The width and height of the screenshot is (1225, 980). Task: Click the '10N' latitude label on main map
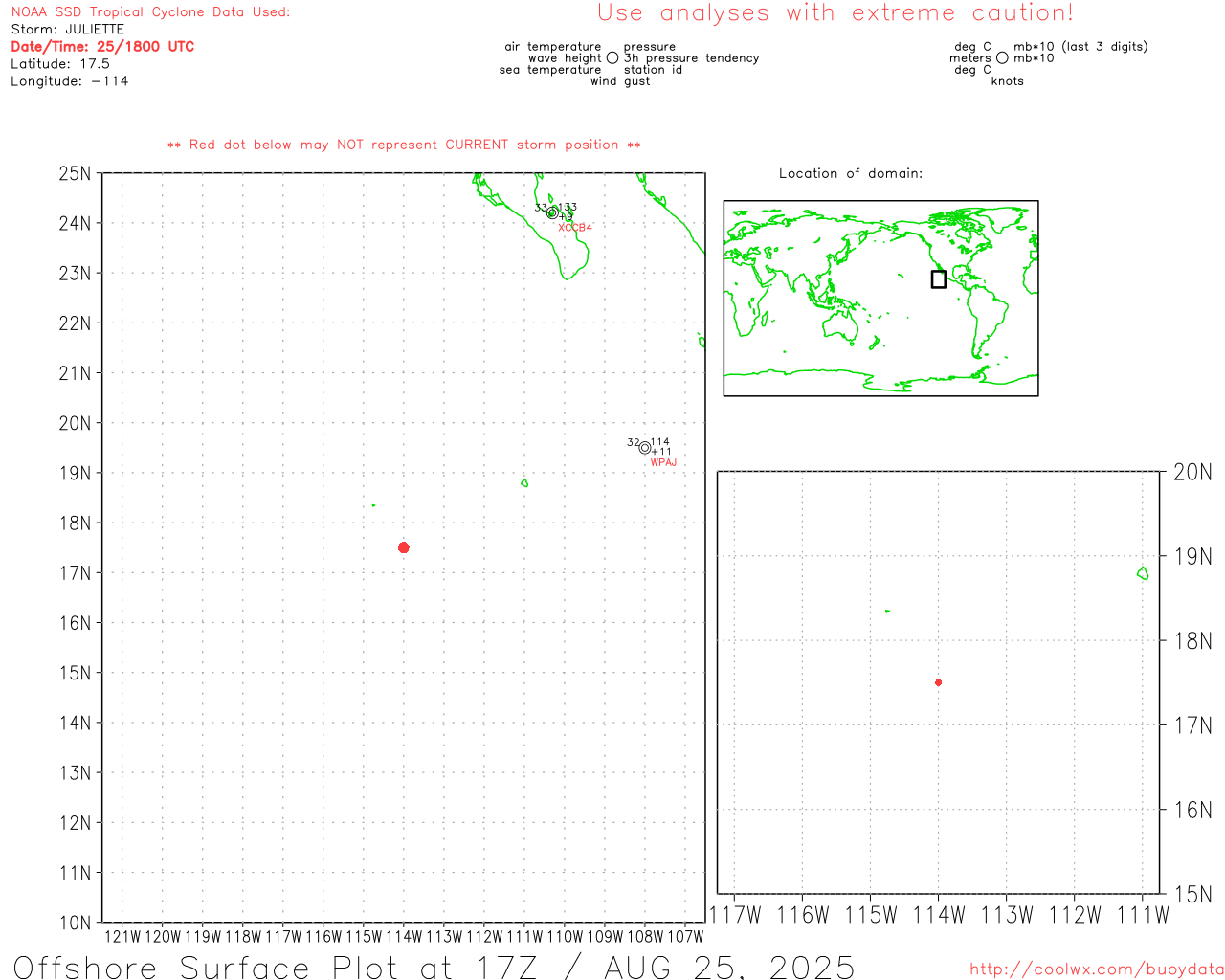click(75, 923)
